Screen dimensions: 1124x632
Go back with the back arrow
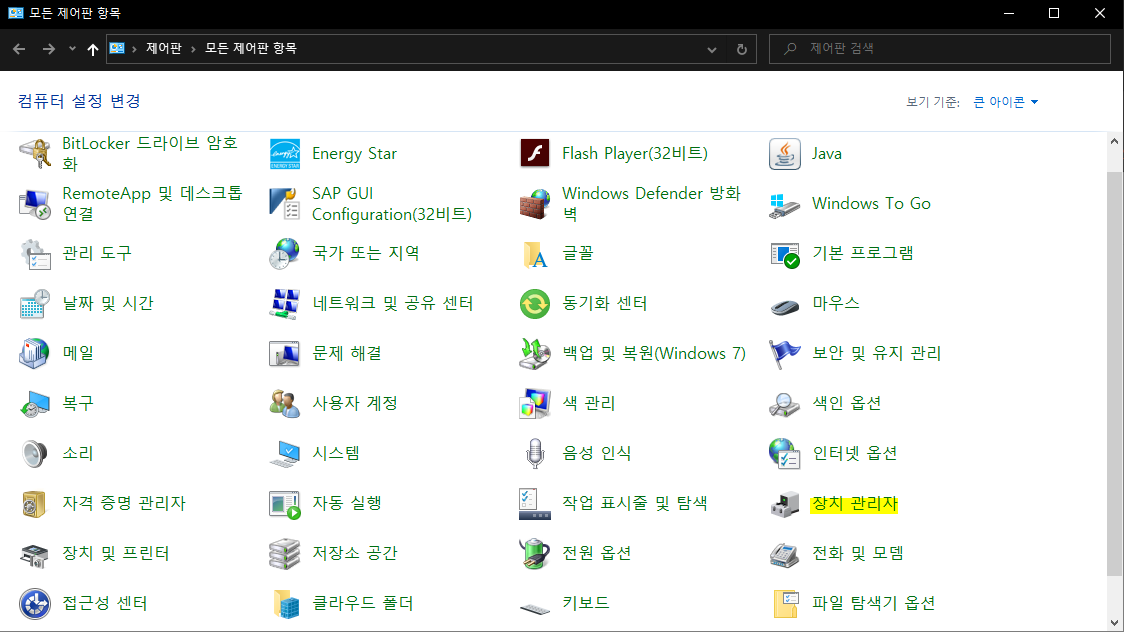[x=19, y=49]
